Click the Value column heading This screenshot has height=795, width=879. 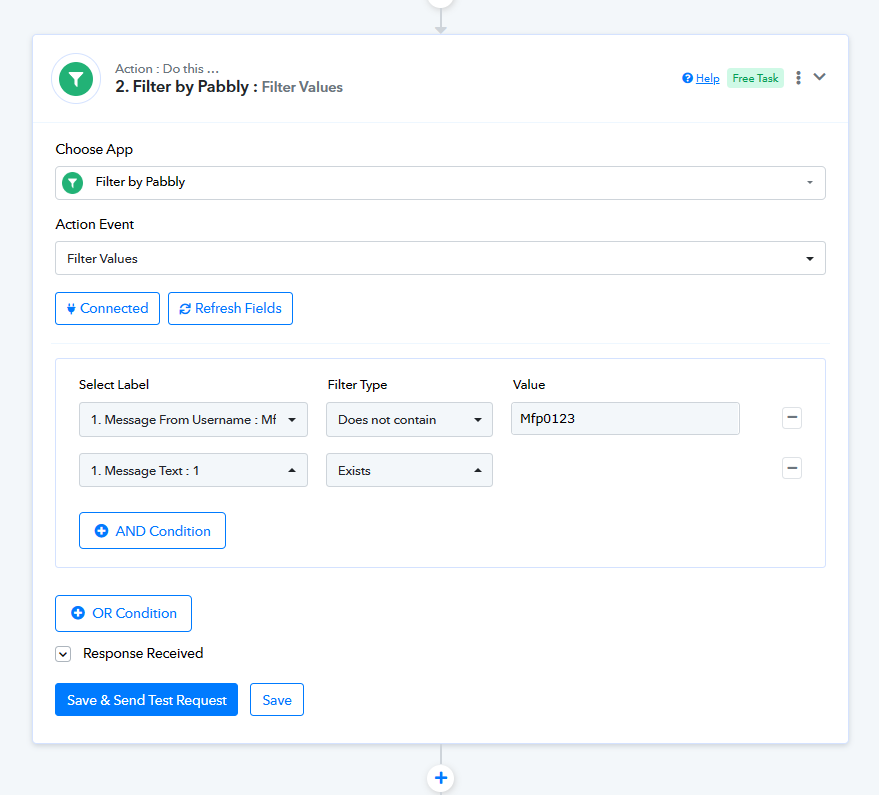tap(529, 385)
